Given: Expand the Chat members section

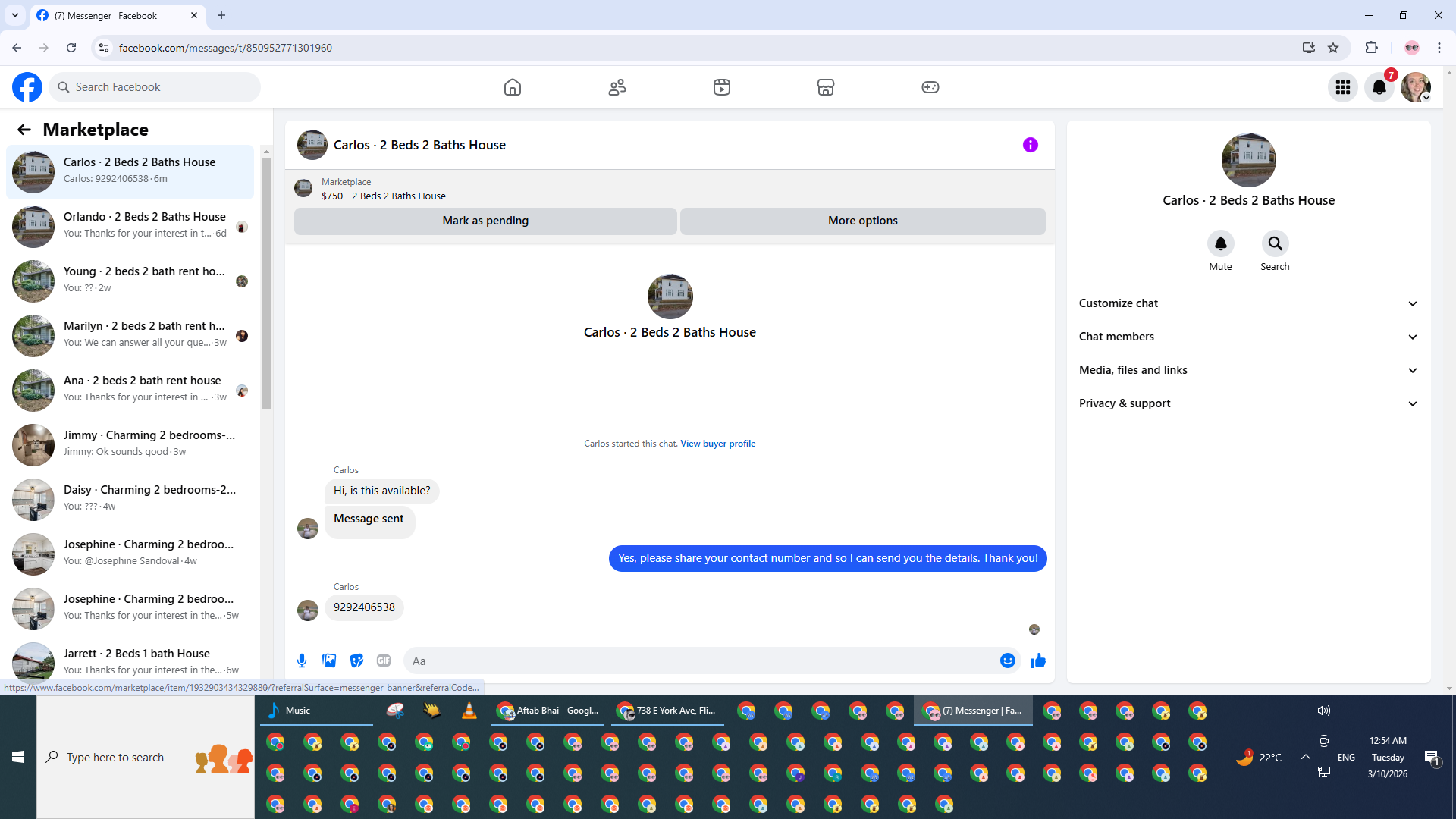Looking at the screenshot, I should click(x=1248, y=337).
